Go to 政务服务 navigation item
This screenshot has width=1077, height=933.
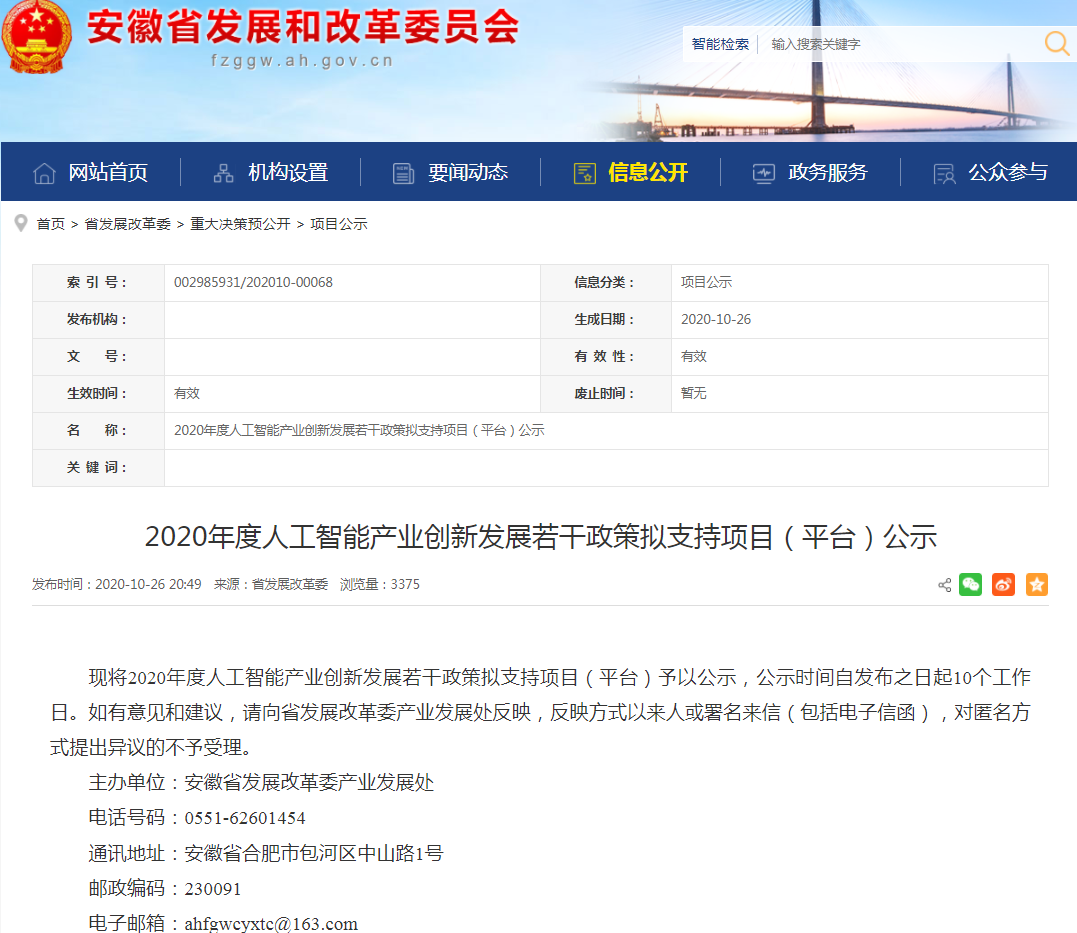(x=827, y=172)
